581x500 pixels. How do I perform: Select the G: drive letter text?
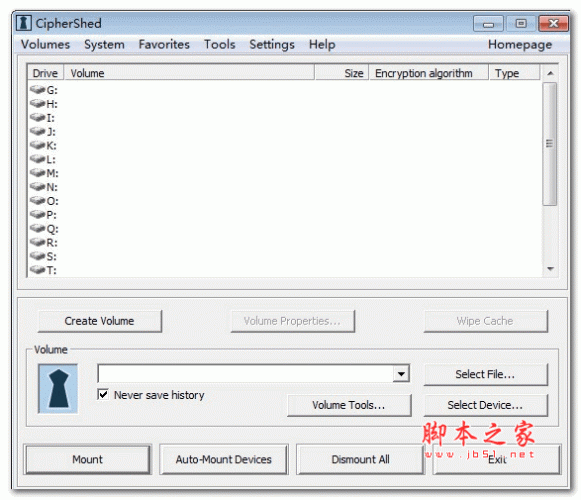[x=52, y=90]
